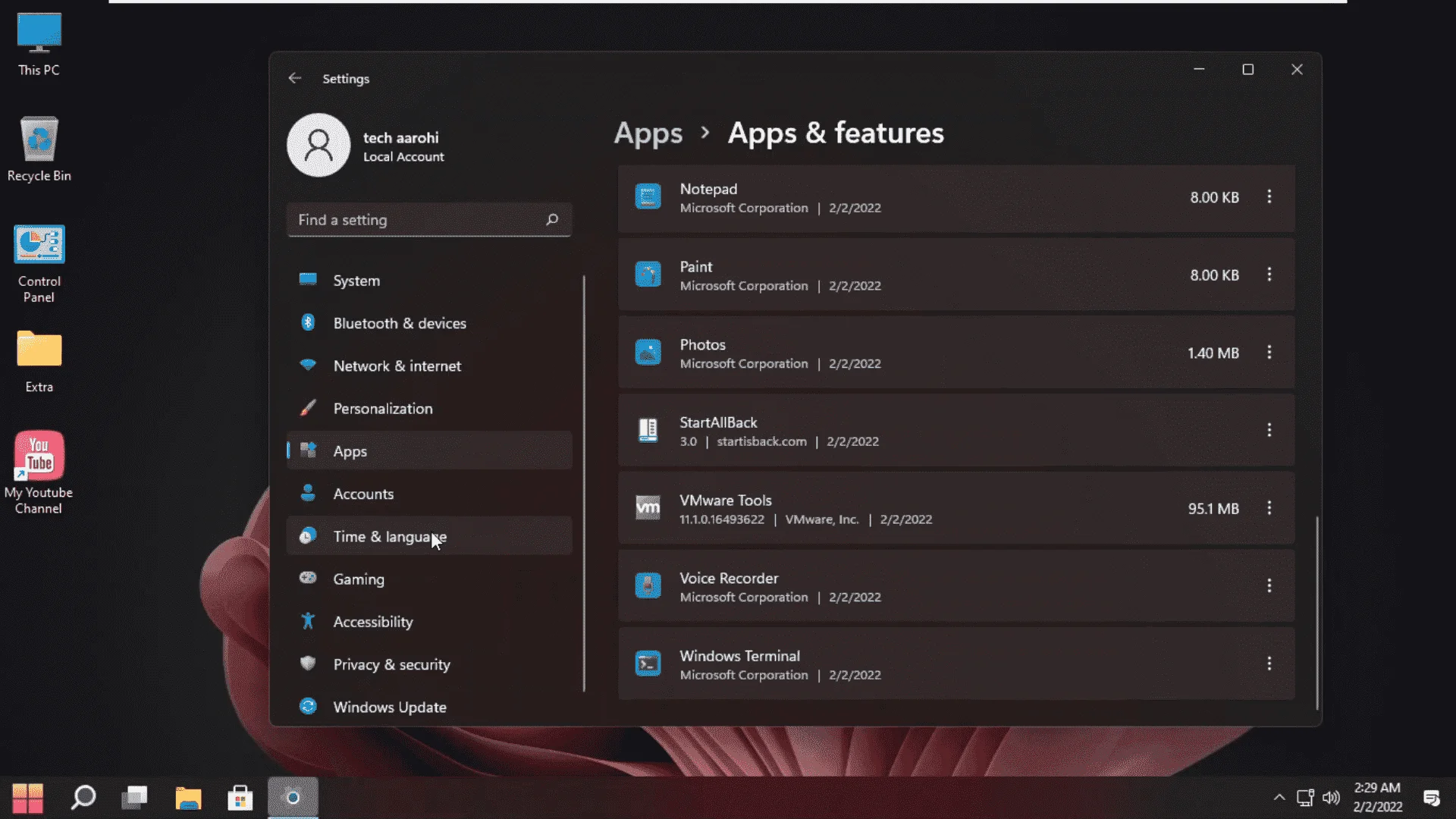The width and height of the screenshot is (1456, 819).
Task: Open Accessibility settings
Action: 429,622
